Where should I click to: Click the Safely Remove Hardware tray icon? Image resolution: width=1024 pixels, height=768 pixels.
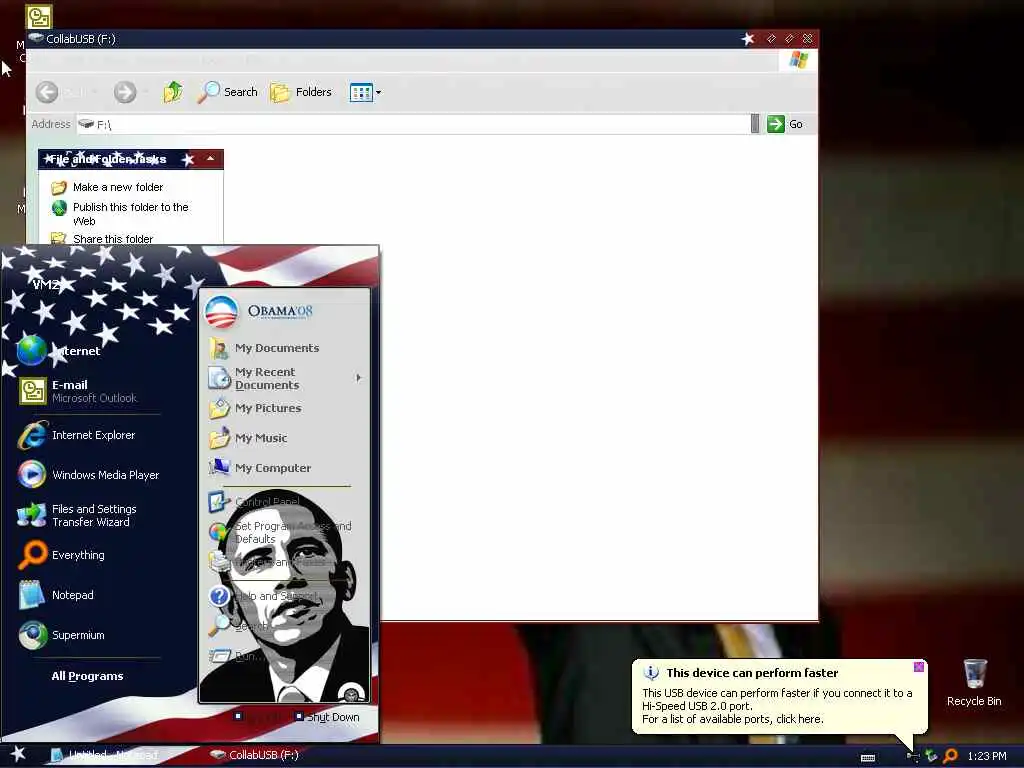pos(931,756)
